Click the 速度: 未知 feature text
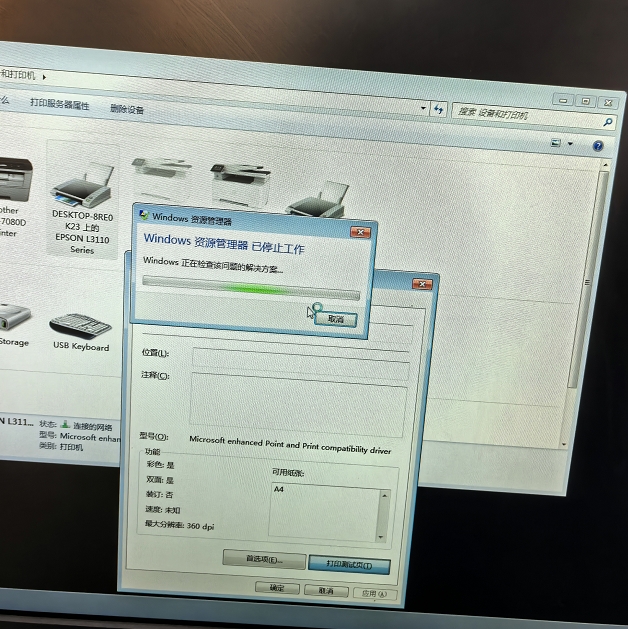The width and height of the screenshot is (628, 629). (x=163, y=510)
